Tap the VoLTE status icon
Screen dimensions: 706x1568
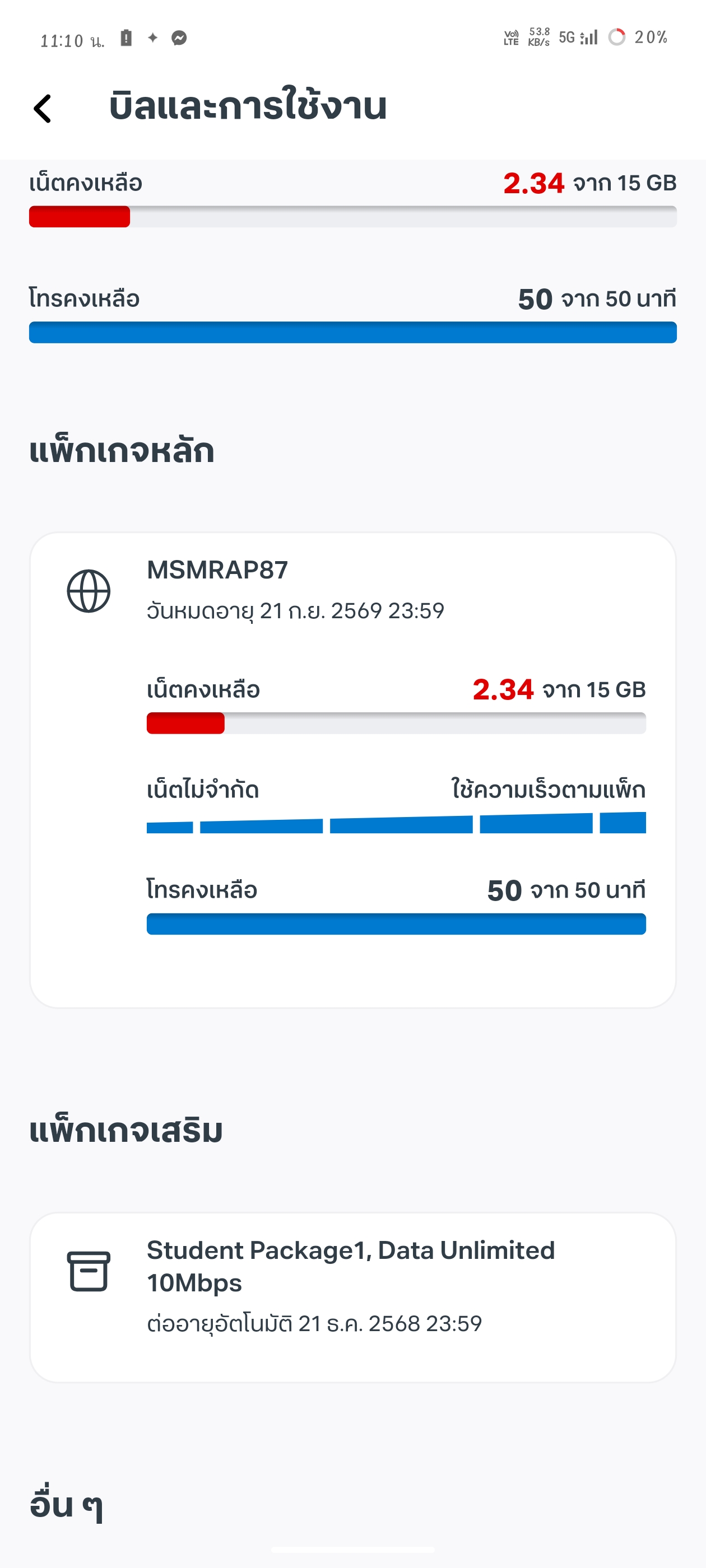[x=511, y=38]
